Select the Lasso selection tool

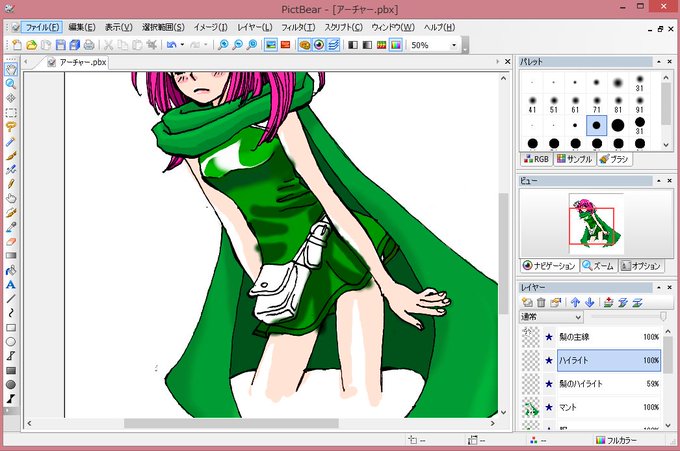[11, 127]
